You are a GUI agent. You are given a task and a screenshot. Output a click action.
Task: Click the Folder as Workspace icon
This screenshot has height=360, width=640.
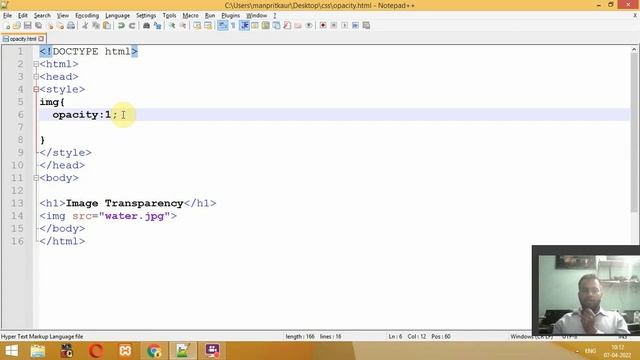(x=298, y=26)
